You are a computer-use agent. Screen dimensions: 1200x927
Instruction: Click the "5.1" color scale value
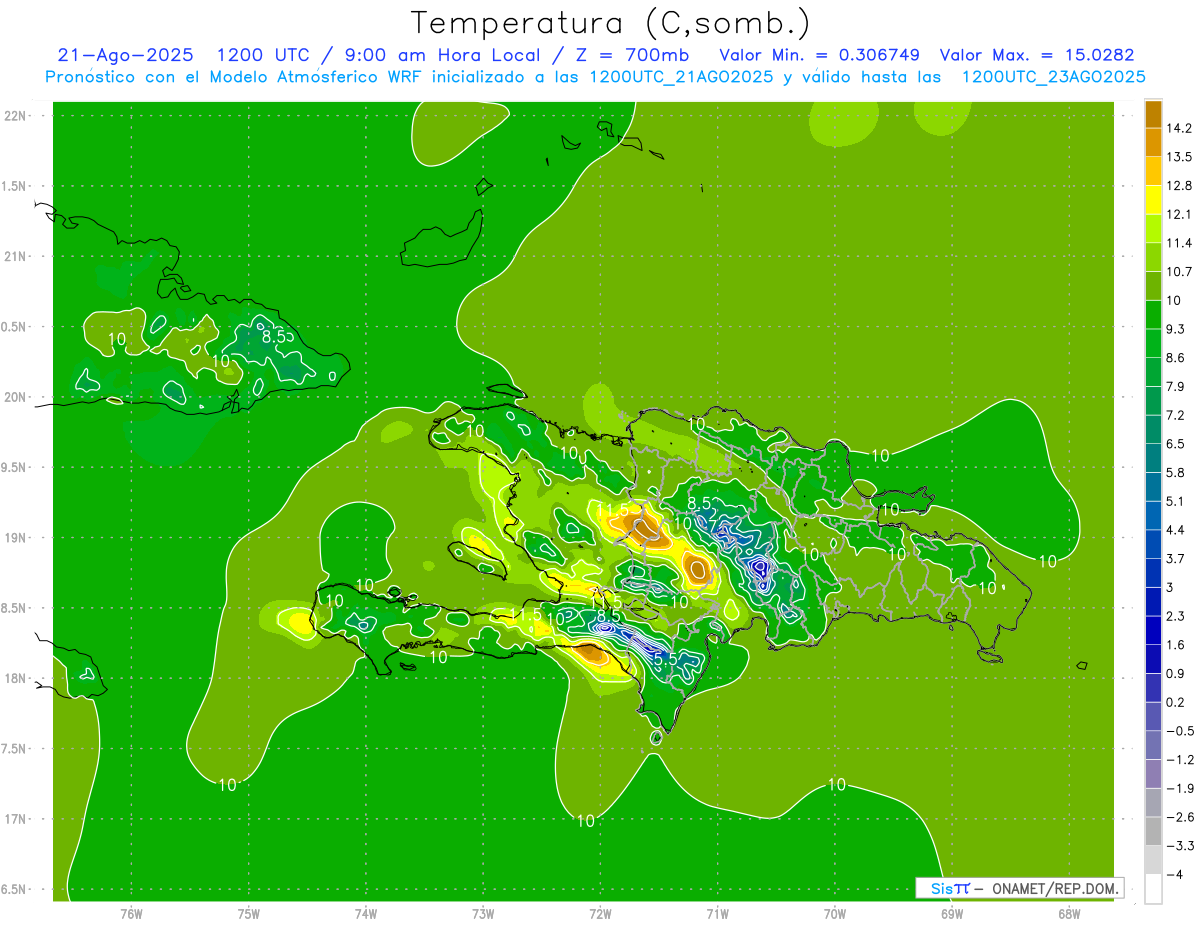(x=1176, y=501)
